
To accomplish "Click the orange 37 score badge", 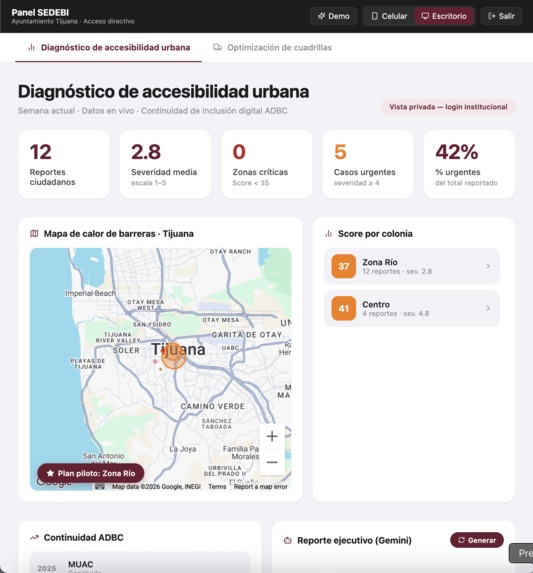I will pos(343,266).
